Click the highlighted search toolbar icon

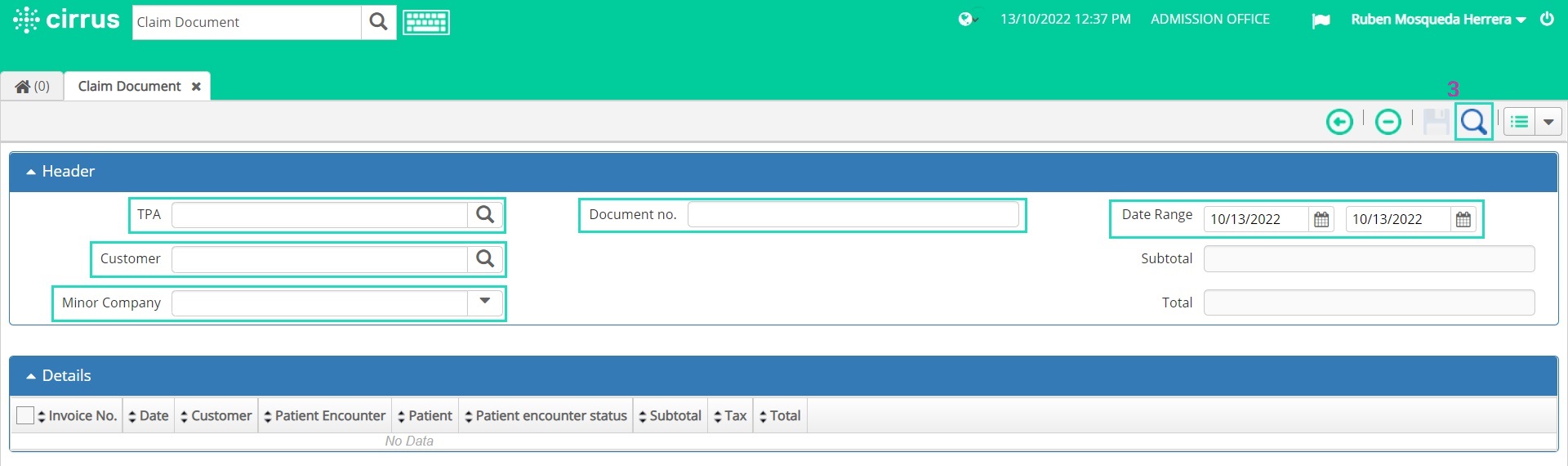[x=1474, y=122]
